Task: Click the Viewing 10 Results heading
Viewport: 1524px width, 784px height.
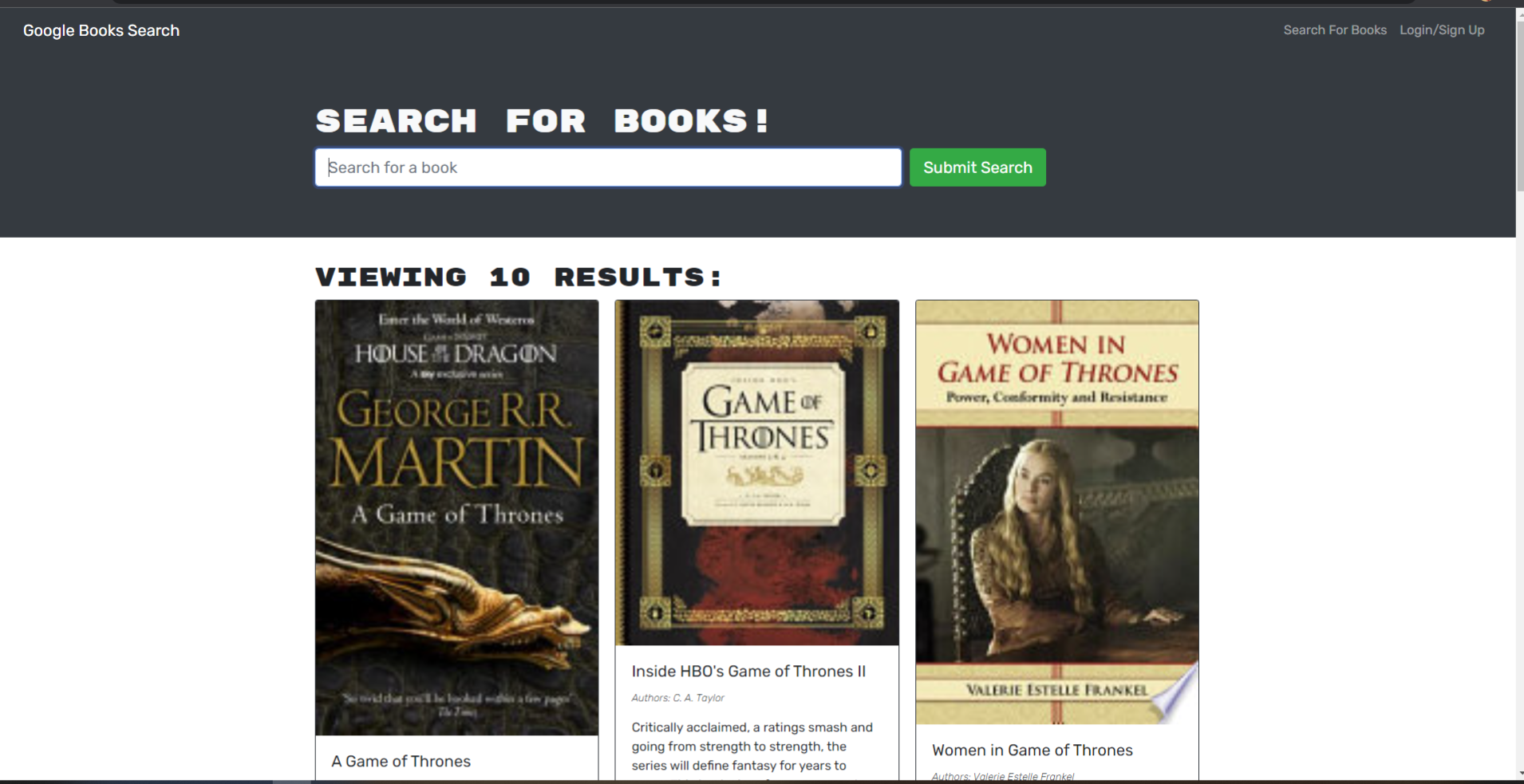Action: click(519, 277)
